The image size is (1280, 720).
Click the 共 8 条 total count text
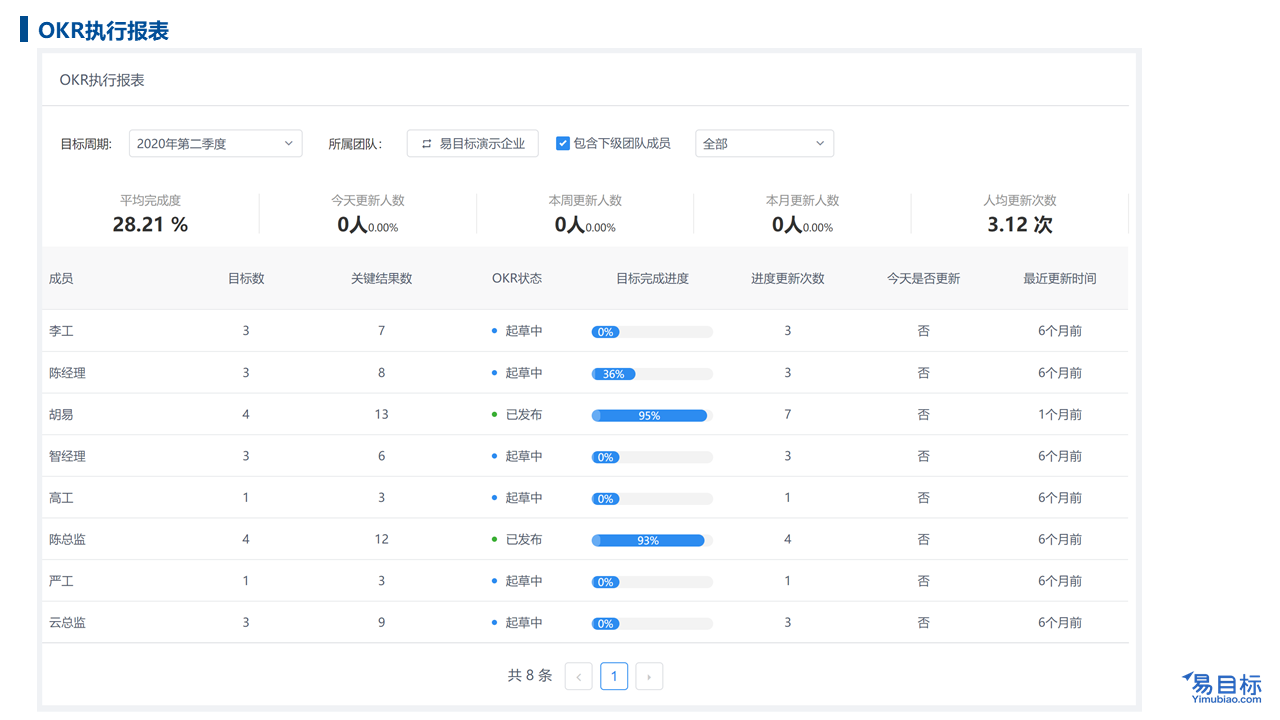[x=530, y=676]
